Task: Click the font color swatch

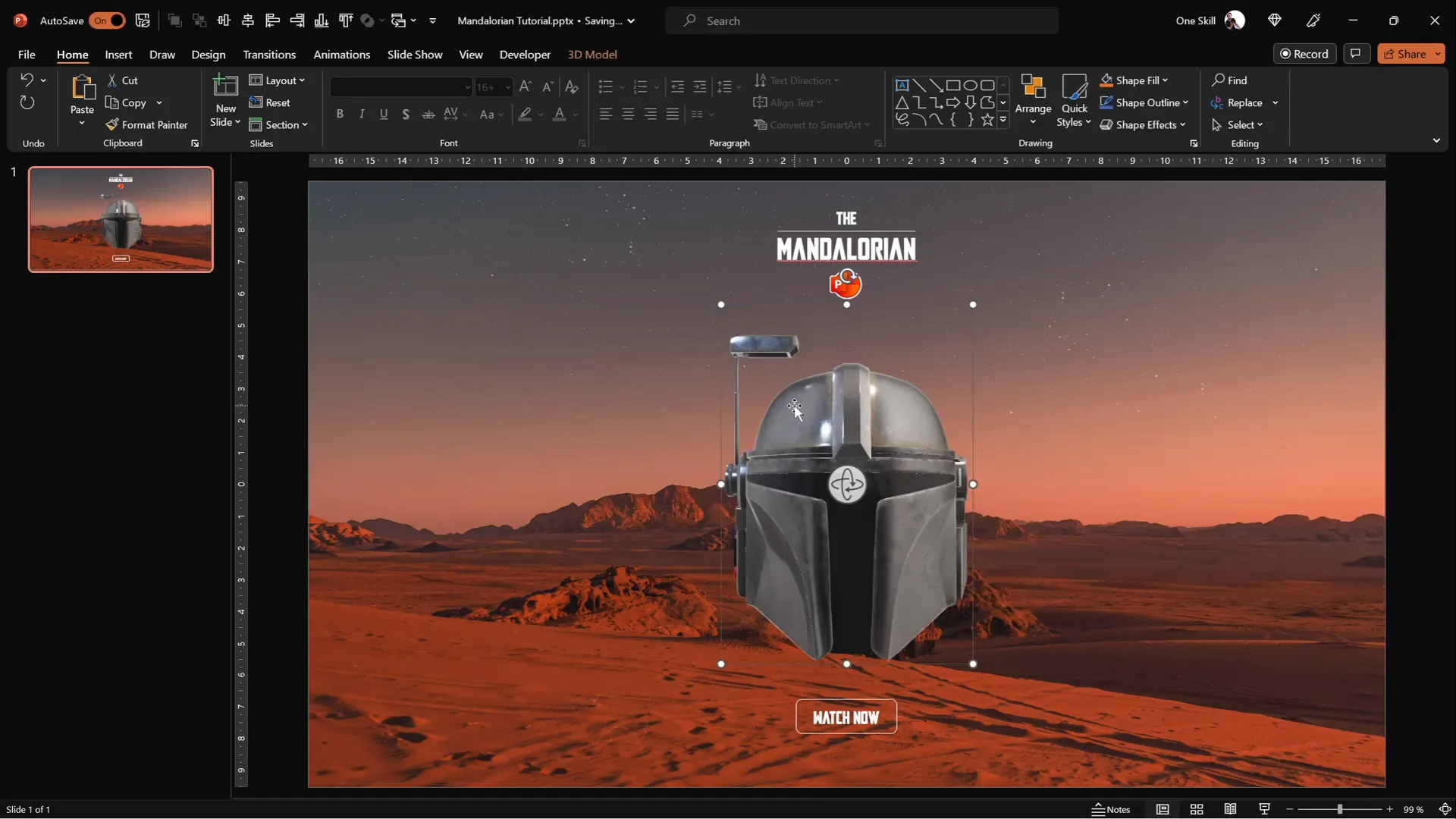Action: coord(560,114)
